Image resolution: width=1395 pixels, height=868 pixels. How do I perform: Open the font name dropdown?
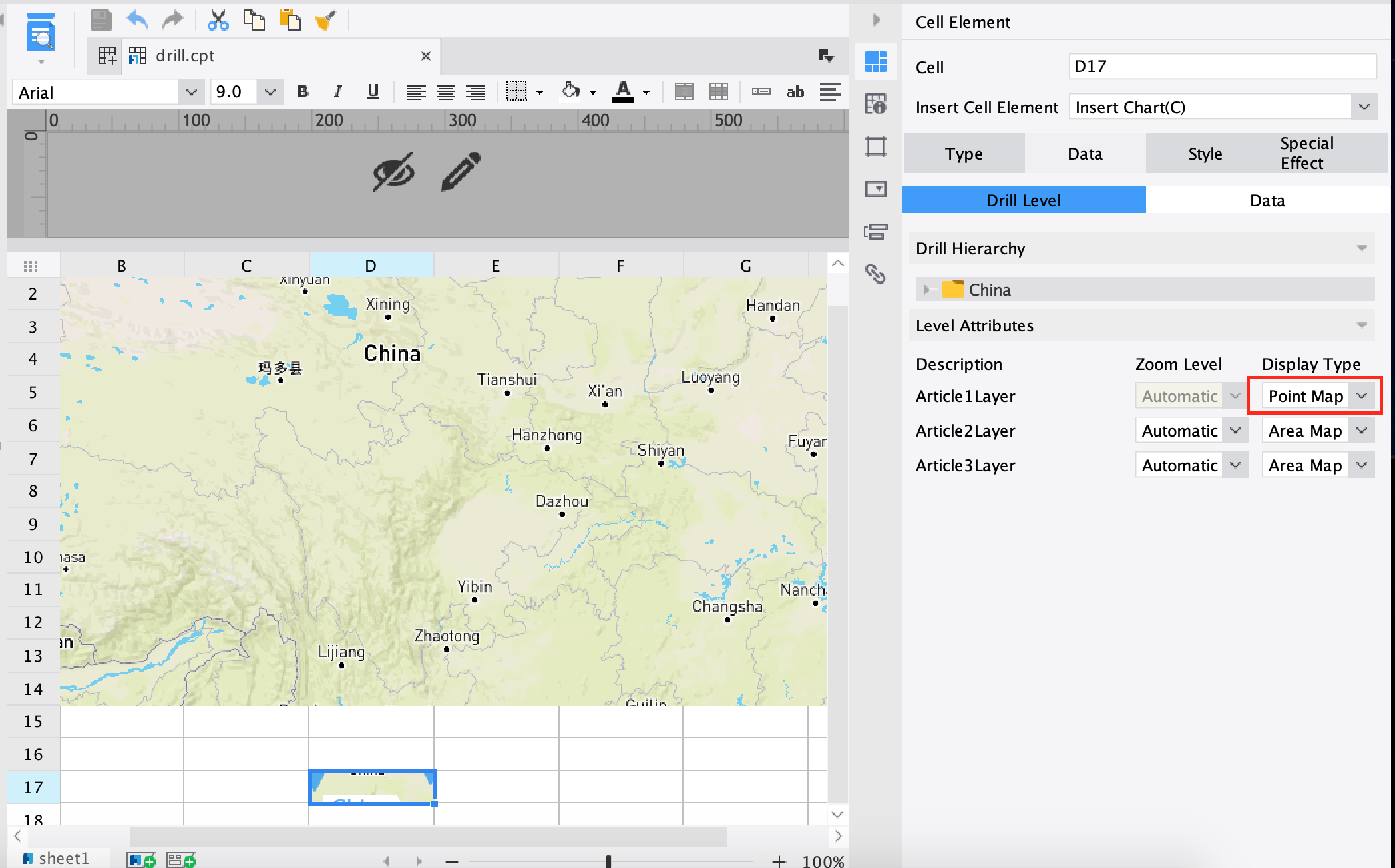point(192,92)
